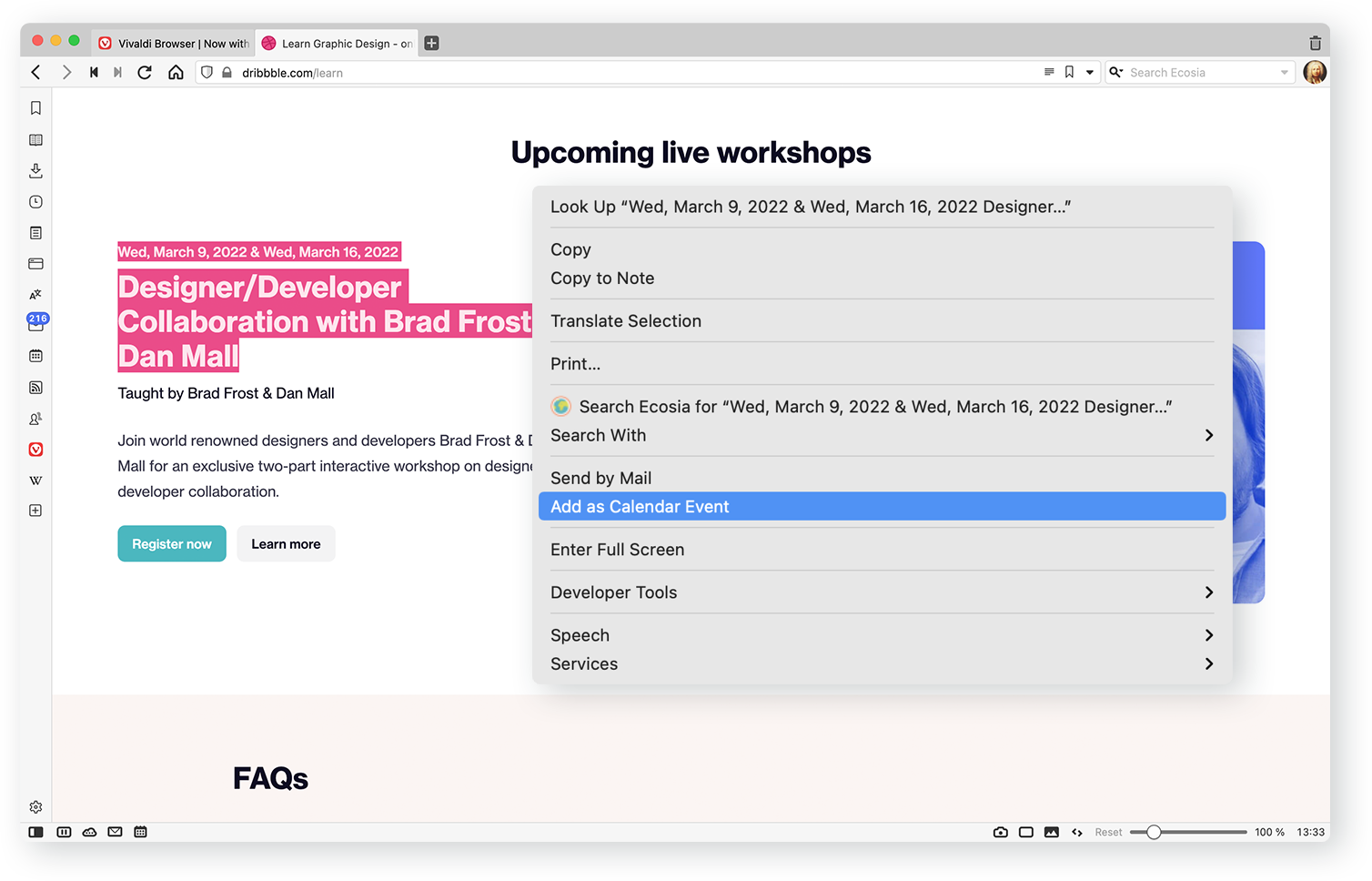Click Copy in context menu
1372x881 pixels.
point(882,249)
